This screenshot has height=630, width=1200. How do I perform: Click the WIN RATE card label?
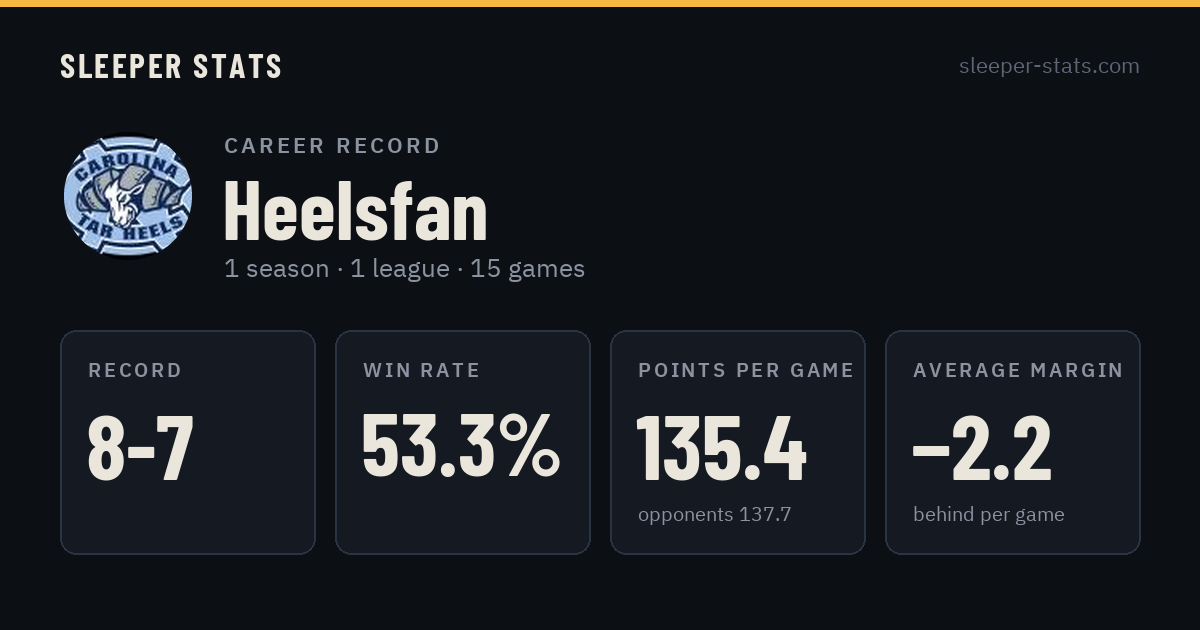(x=422, y=370)
